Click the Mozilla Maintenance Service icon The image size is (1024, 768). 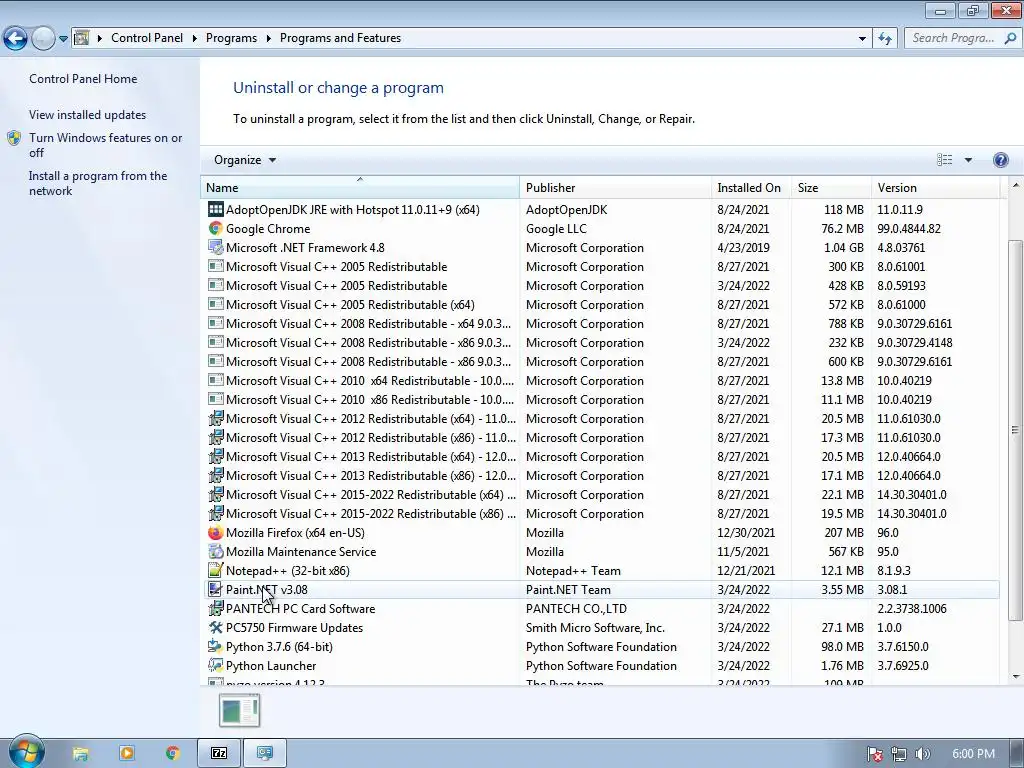point(216,552)
